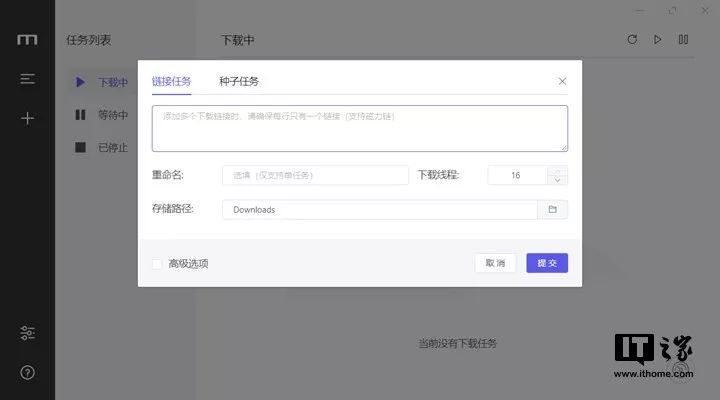Screen dimensions: 720x400
Task: Open preferences sliders icon in sidebar
Action: [28, 333]
